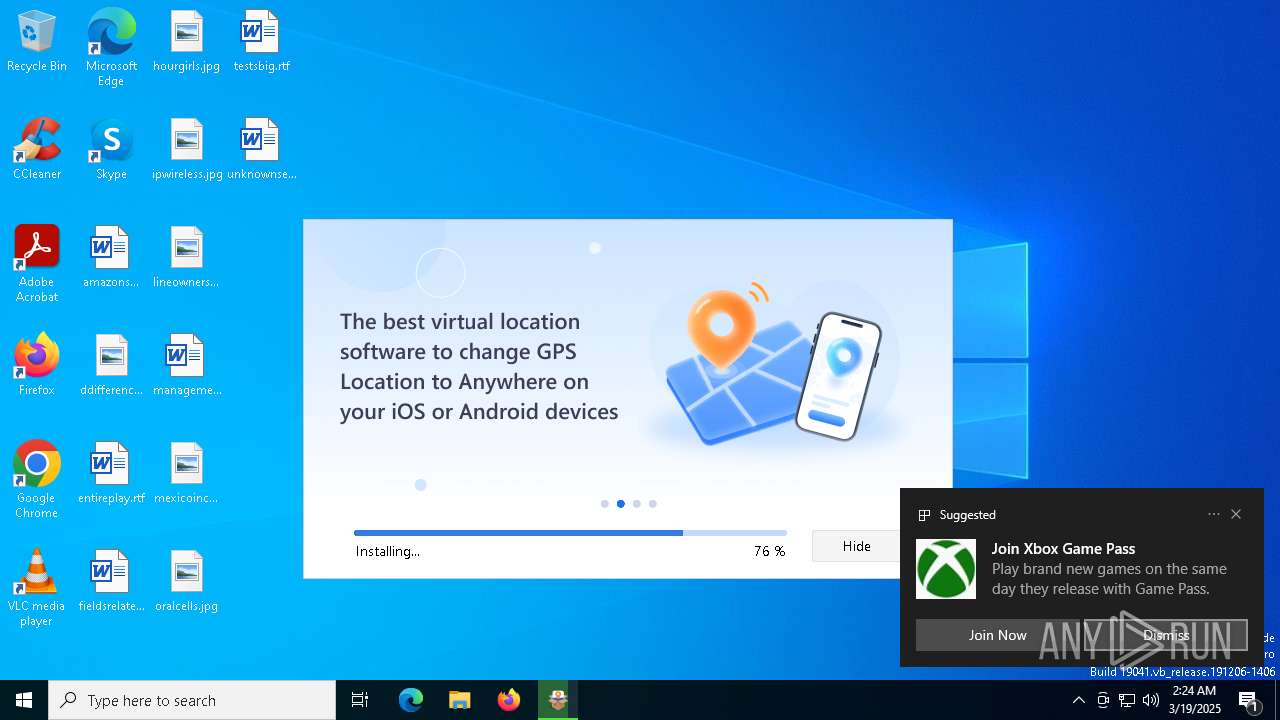Select the third slide indicator dot

[637, 504]
